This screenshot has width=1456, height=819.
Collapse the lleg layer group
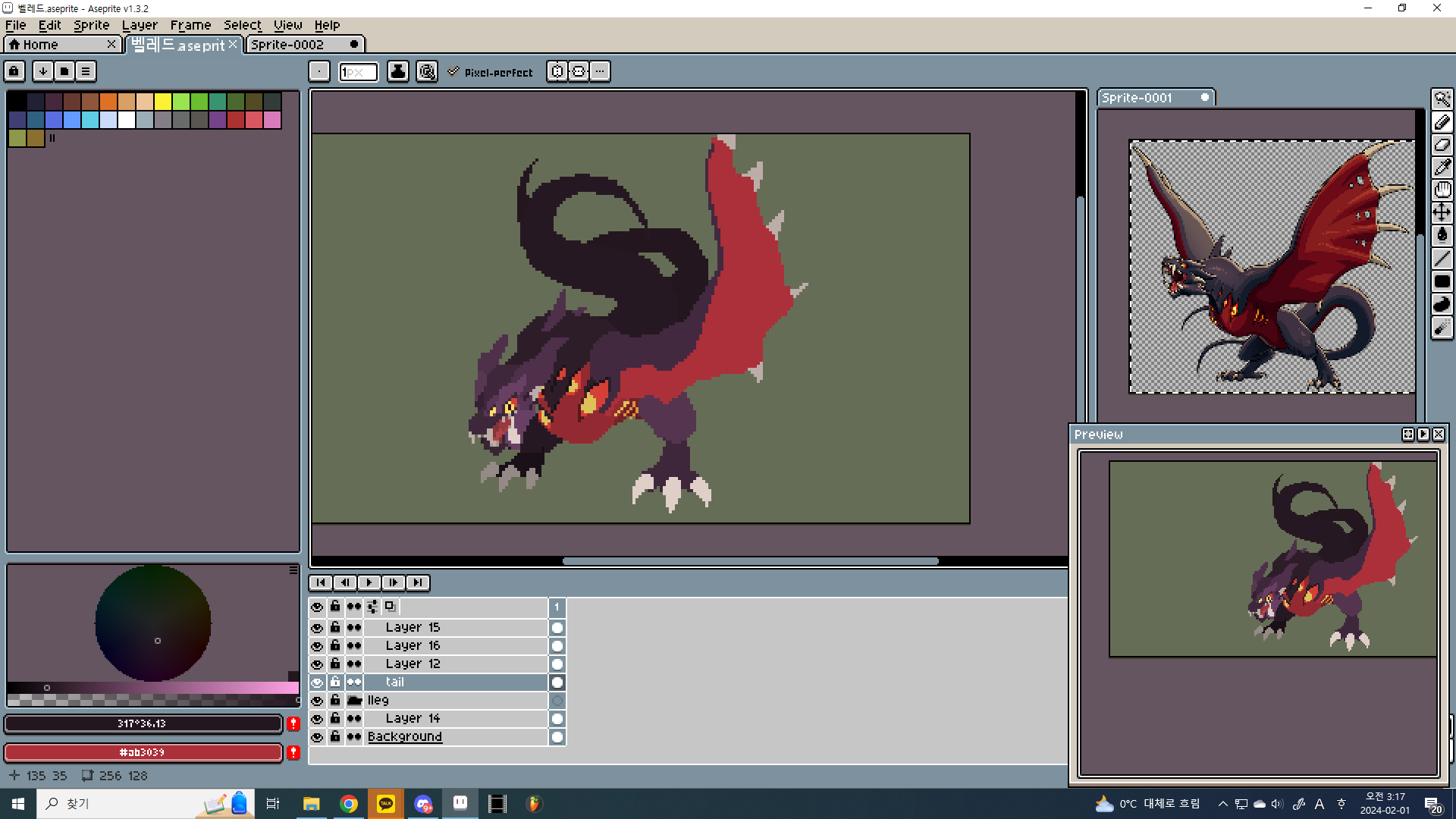354,701
